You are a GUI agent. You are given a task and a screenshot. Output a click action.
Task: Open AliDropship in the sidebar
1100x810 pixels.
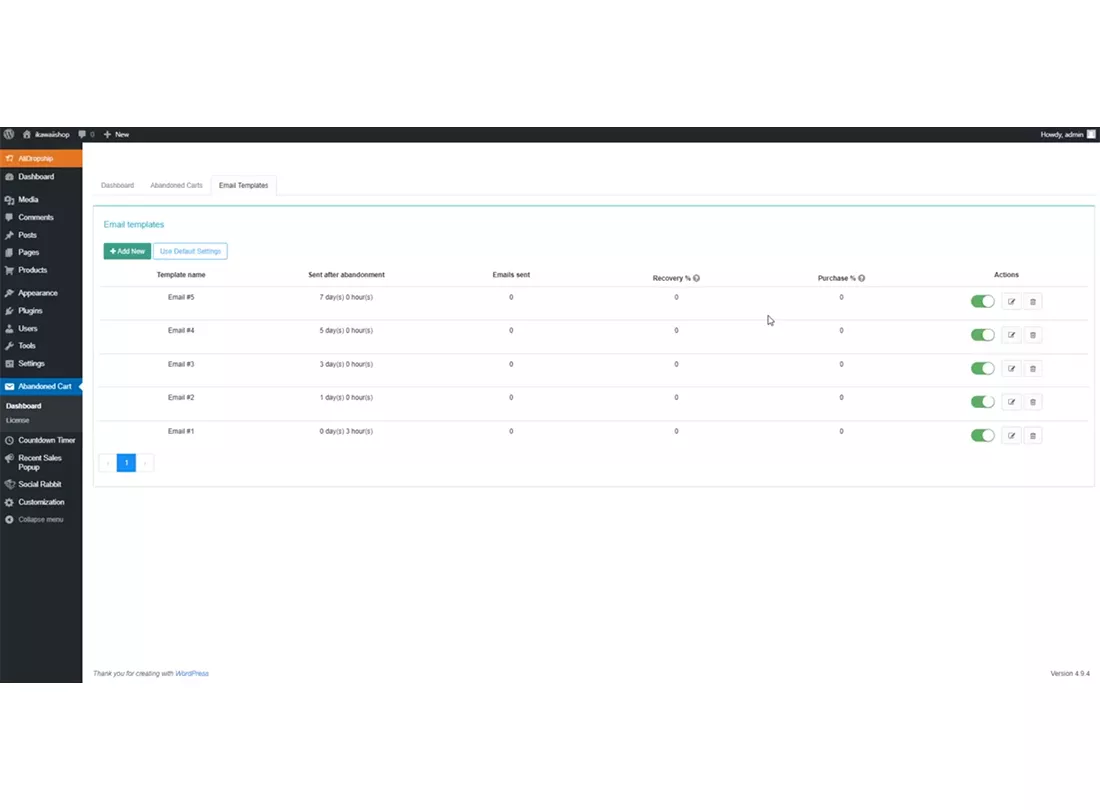click(x=41, y=158)
